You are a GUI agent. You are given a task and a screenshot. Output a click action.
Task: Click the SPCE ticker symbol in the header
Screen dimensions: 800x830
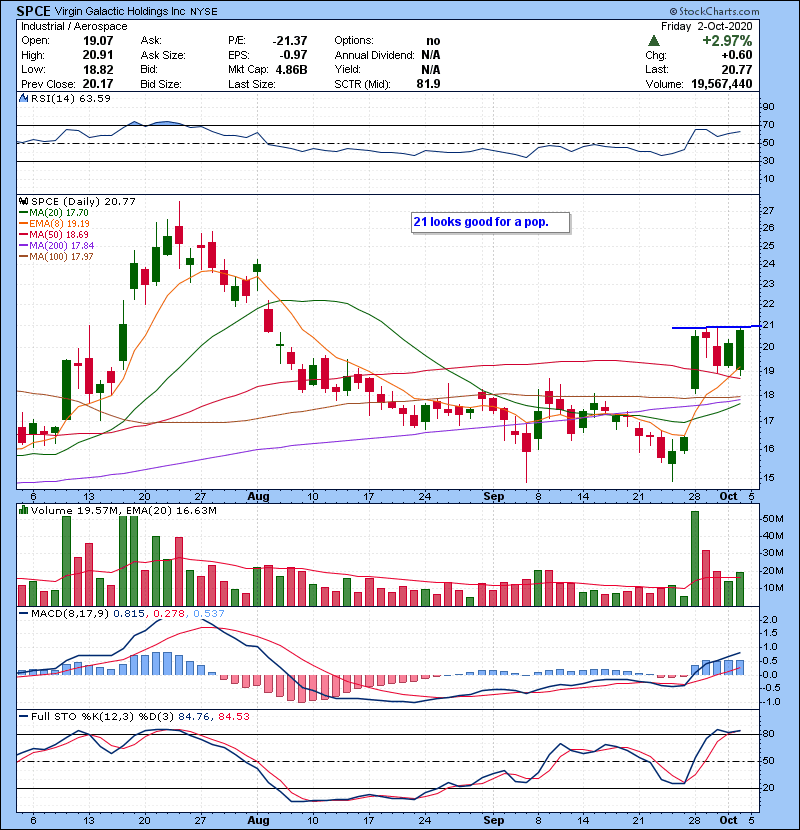tap(34, 11)
